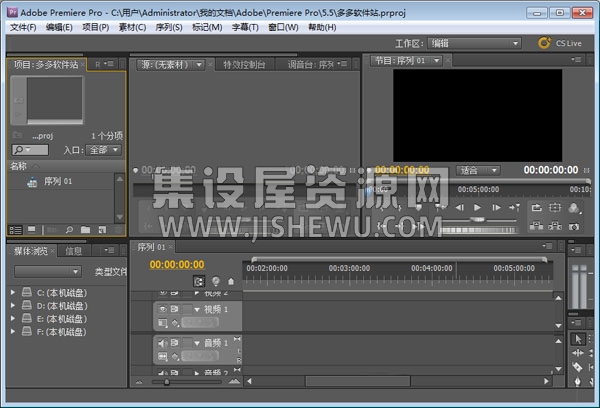The width and height of the screenshot is (600, 408).
Task: Toggle safe margins in program monitor
Action: (x=555, y=208)
